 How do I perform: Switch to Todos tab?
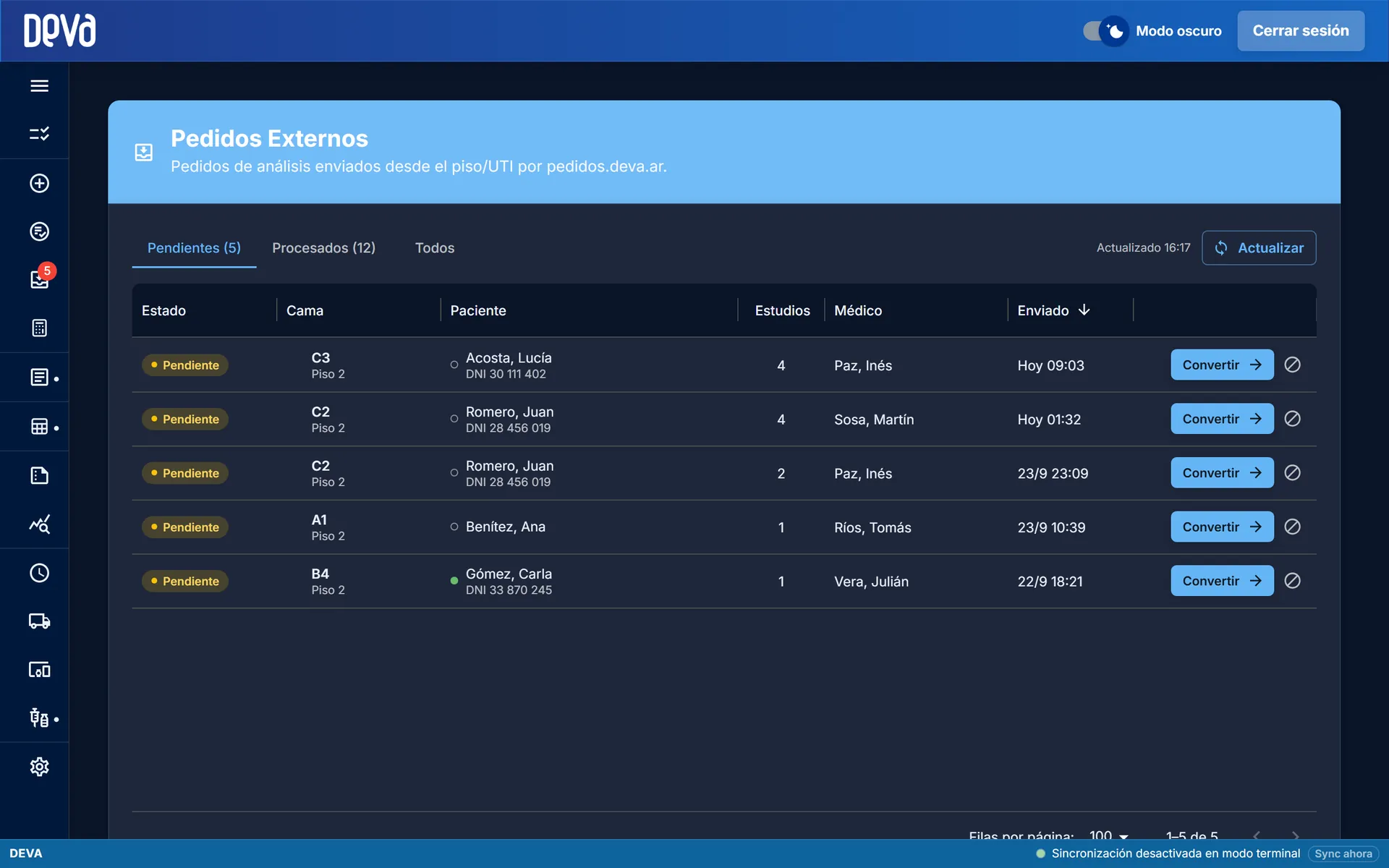tap(435, 248)
